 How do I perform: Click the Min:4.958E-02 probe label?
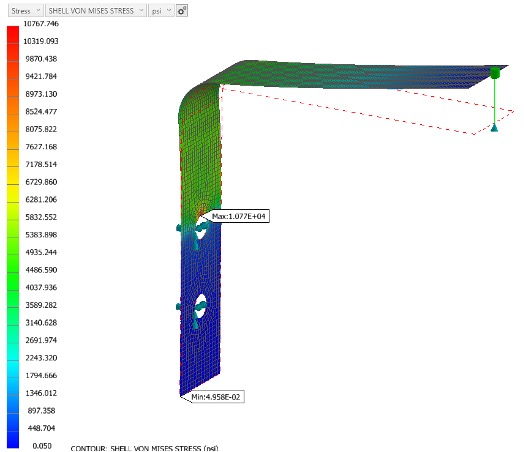tap(216, 397)
